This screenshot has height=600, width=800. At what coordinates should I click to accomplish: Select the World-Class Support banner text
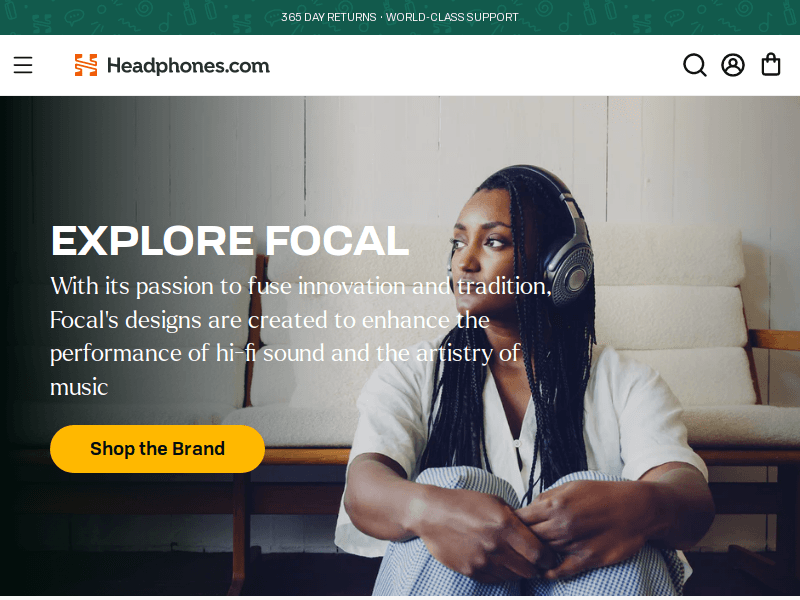452,17
